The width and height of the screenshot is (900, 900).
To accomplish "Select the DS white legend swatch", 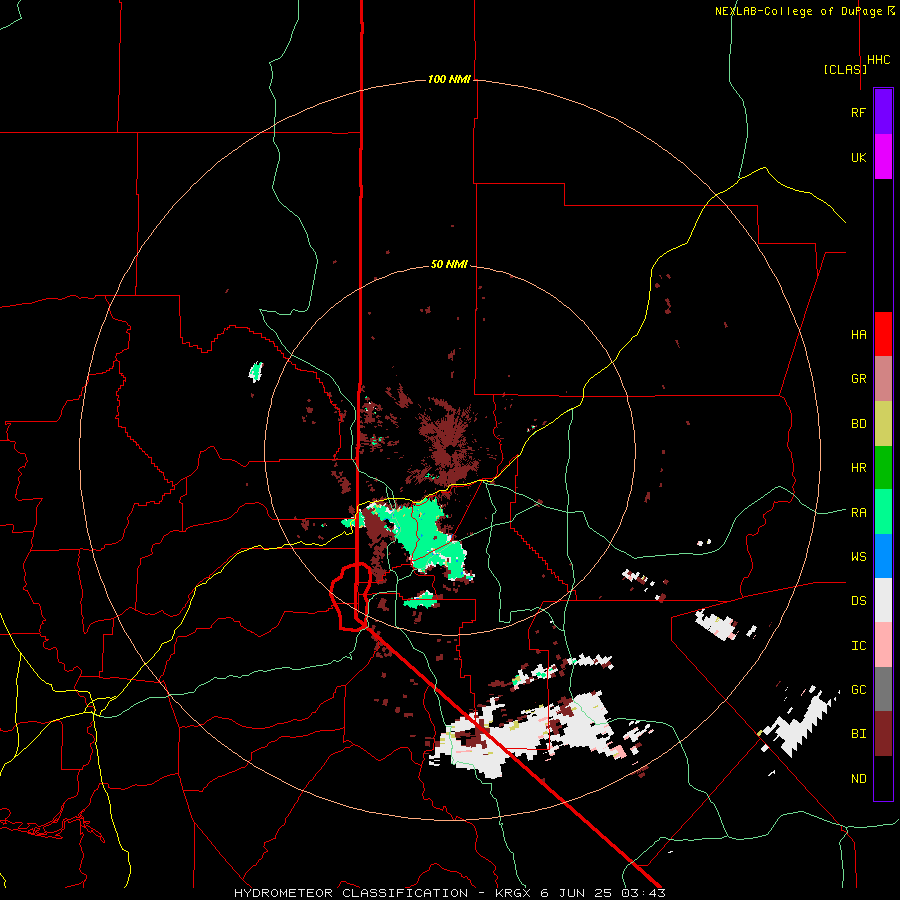I will point(883,600).
